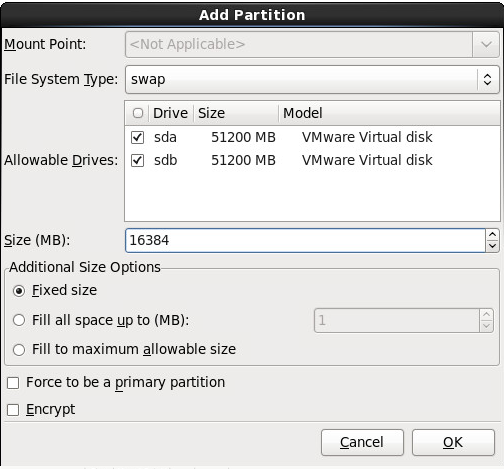The image size is (504, 469).
Task: Click the sdb 51200 MB size cell
Action: (243, 160)
